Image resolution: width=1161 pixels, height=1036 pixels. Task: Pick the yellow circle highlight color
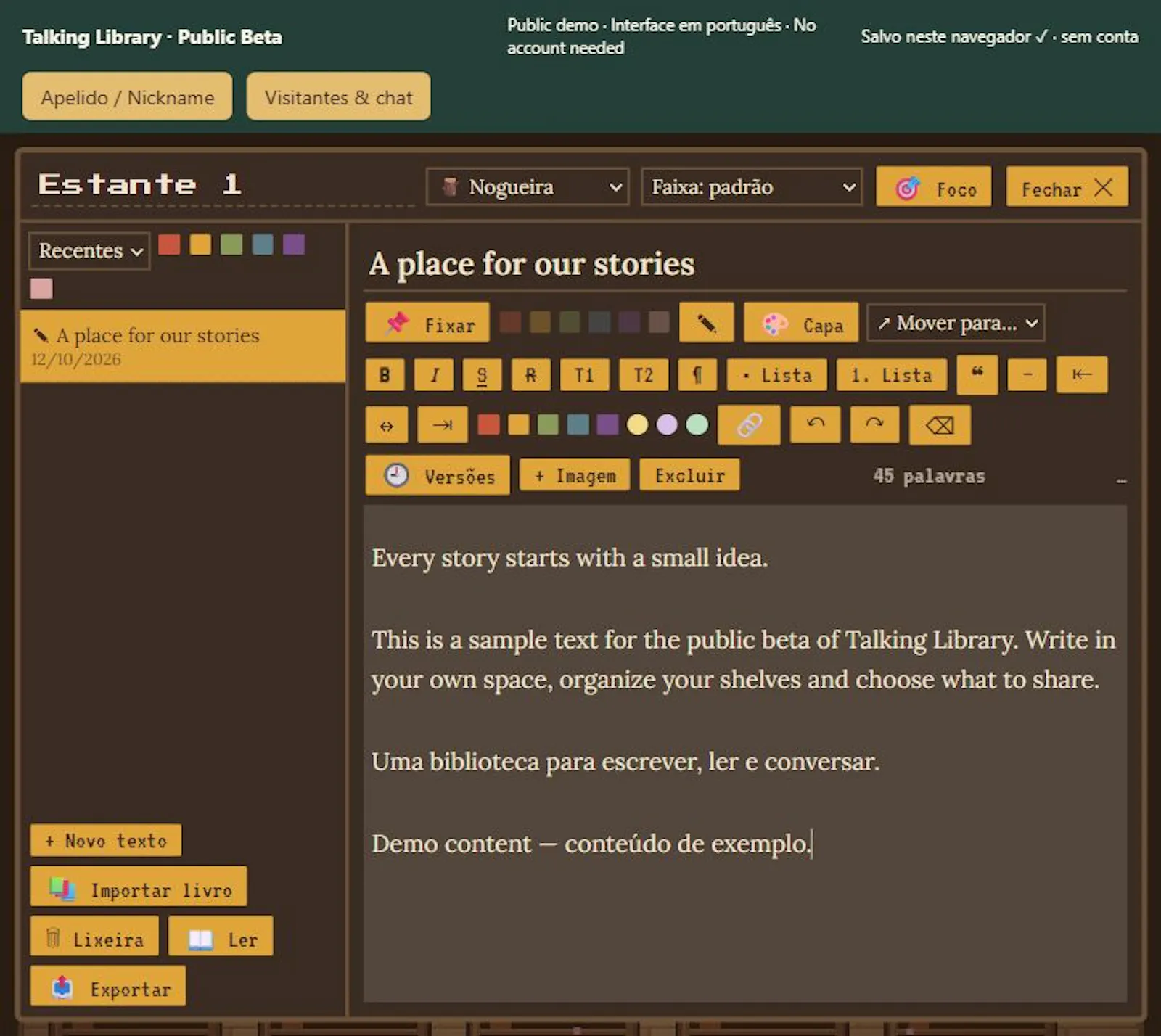pyautogui.click(x=637, y=424)
